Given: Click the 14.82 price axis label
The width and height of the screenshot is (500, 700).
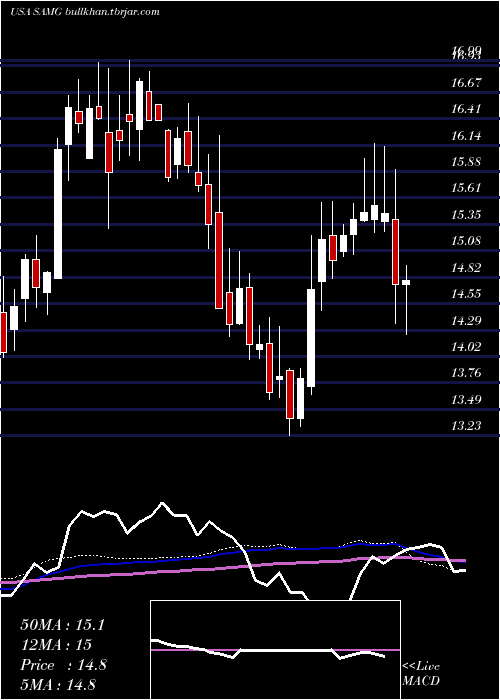Looking at the screenshot, I should 467,268.
